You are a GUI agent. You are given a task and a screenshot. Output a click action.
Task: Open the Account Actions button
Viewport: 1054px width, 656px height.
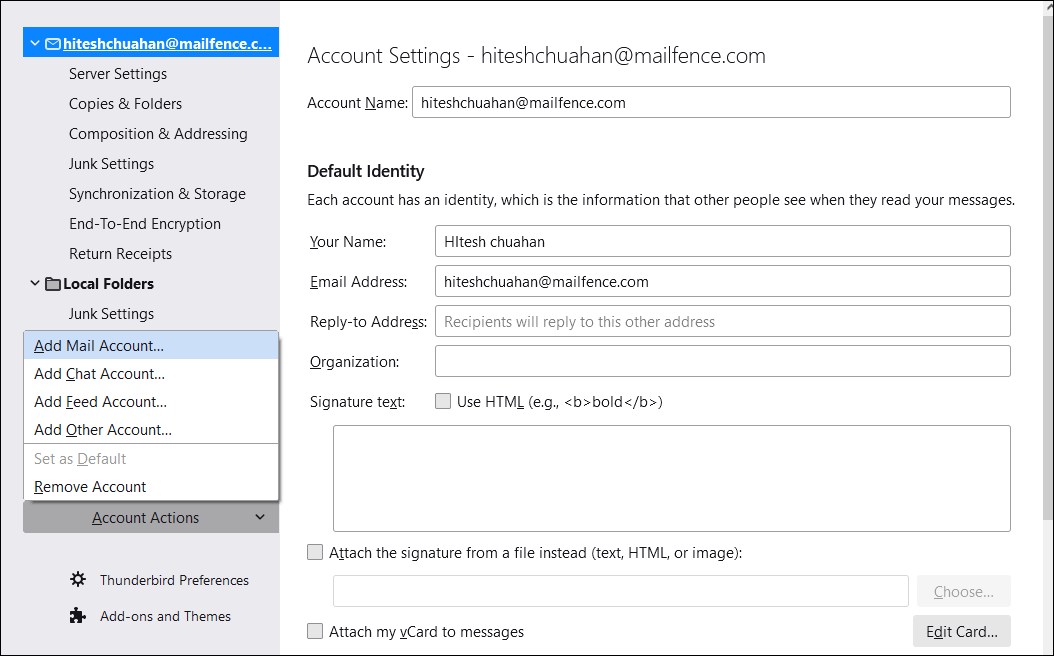pyautogui.click(x=151, y=518)
